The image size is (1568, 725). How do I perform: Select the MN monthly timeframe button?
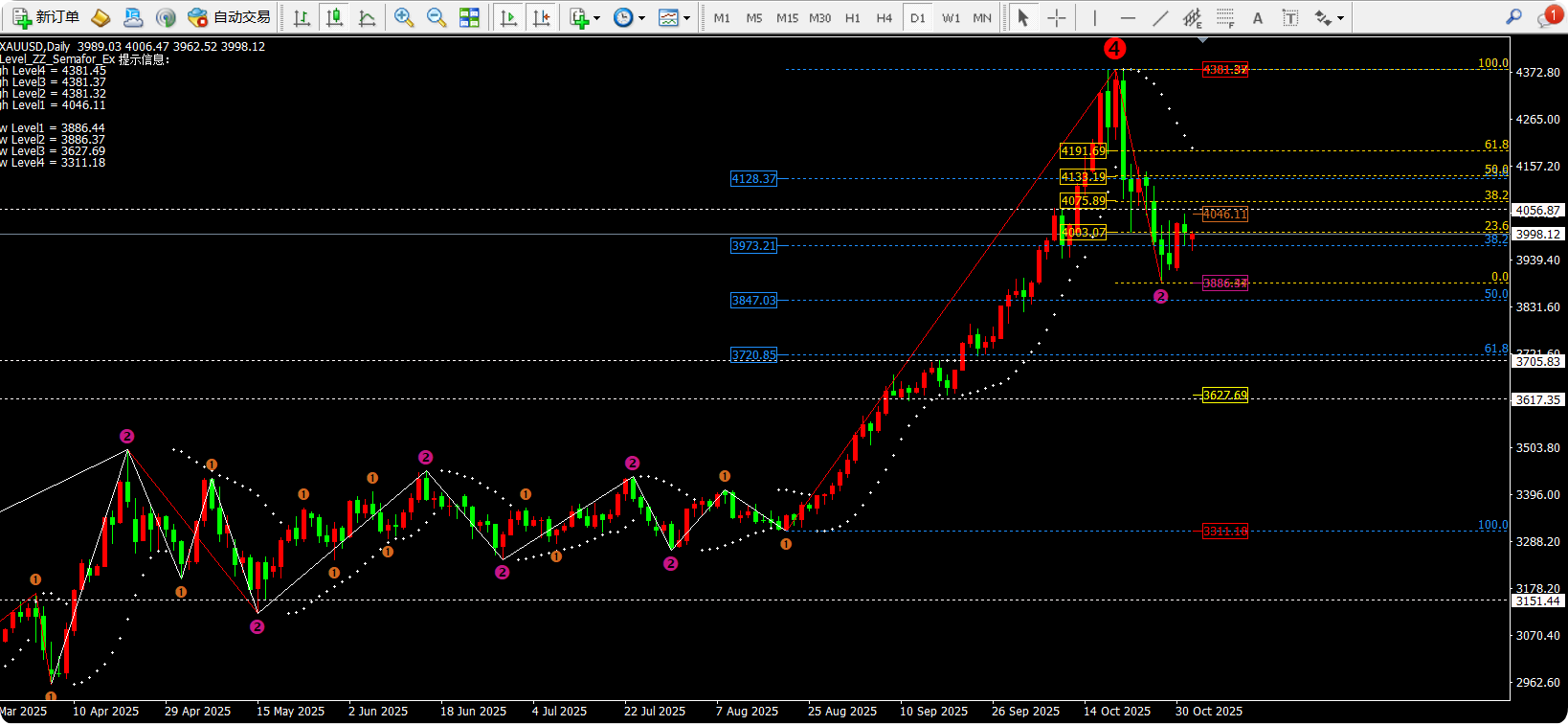pos(982,17)
